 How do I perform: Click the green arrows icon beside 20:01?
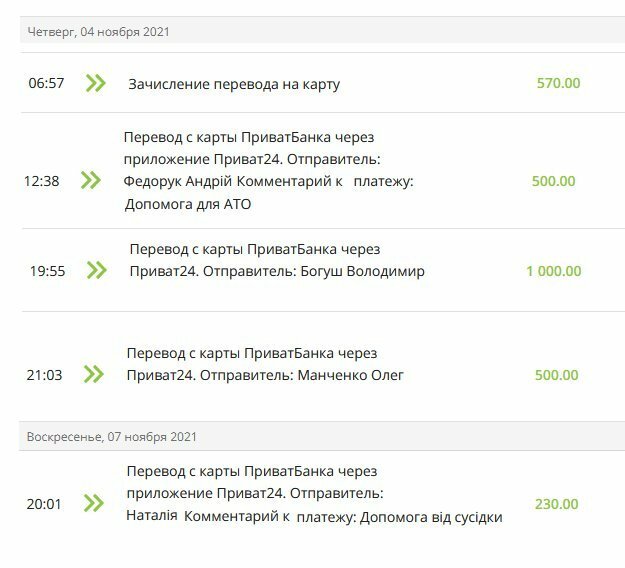(x=94, y=503)
